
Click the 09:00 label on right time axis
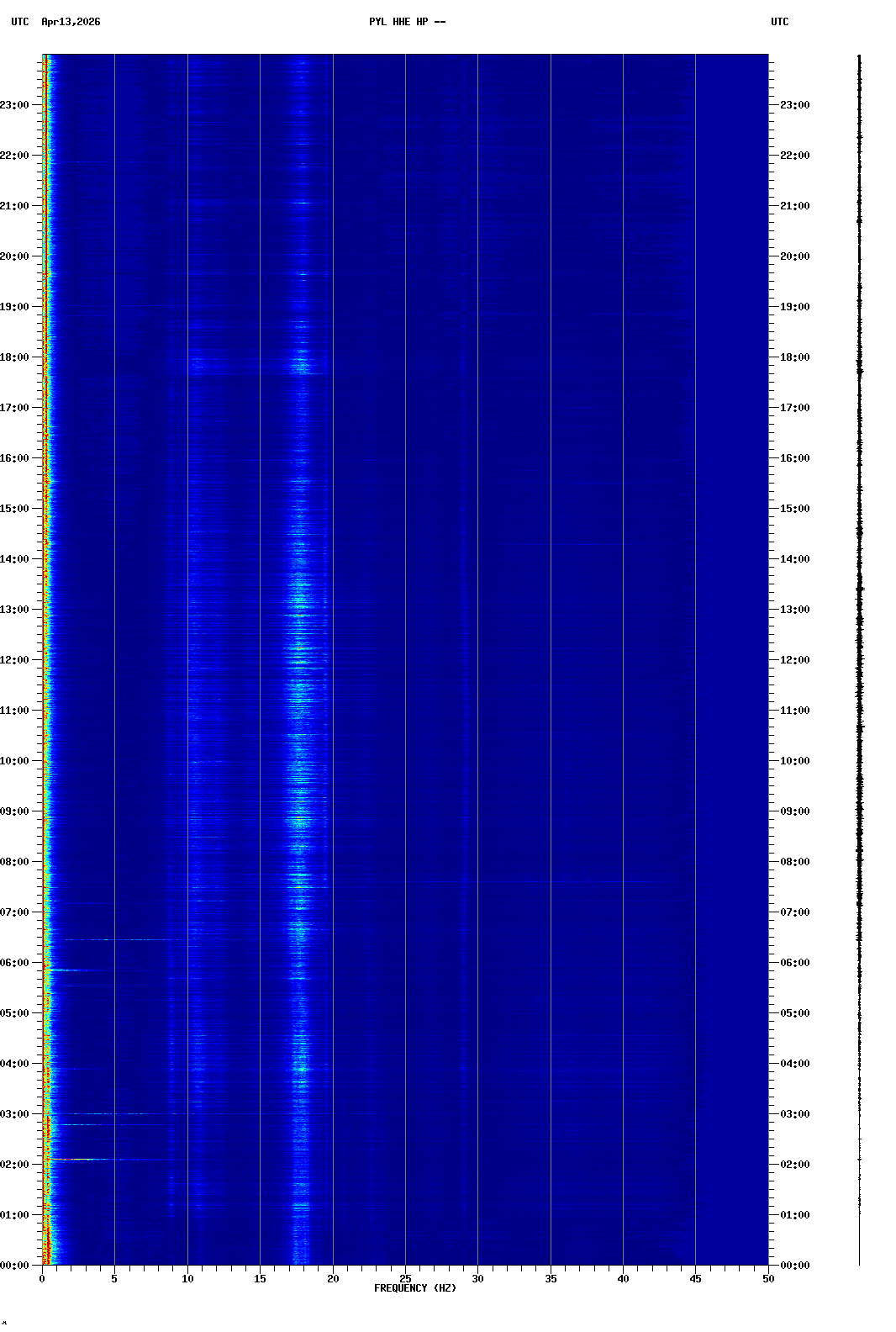pos(795,811)
